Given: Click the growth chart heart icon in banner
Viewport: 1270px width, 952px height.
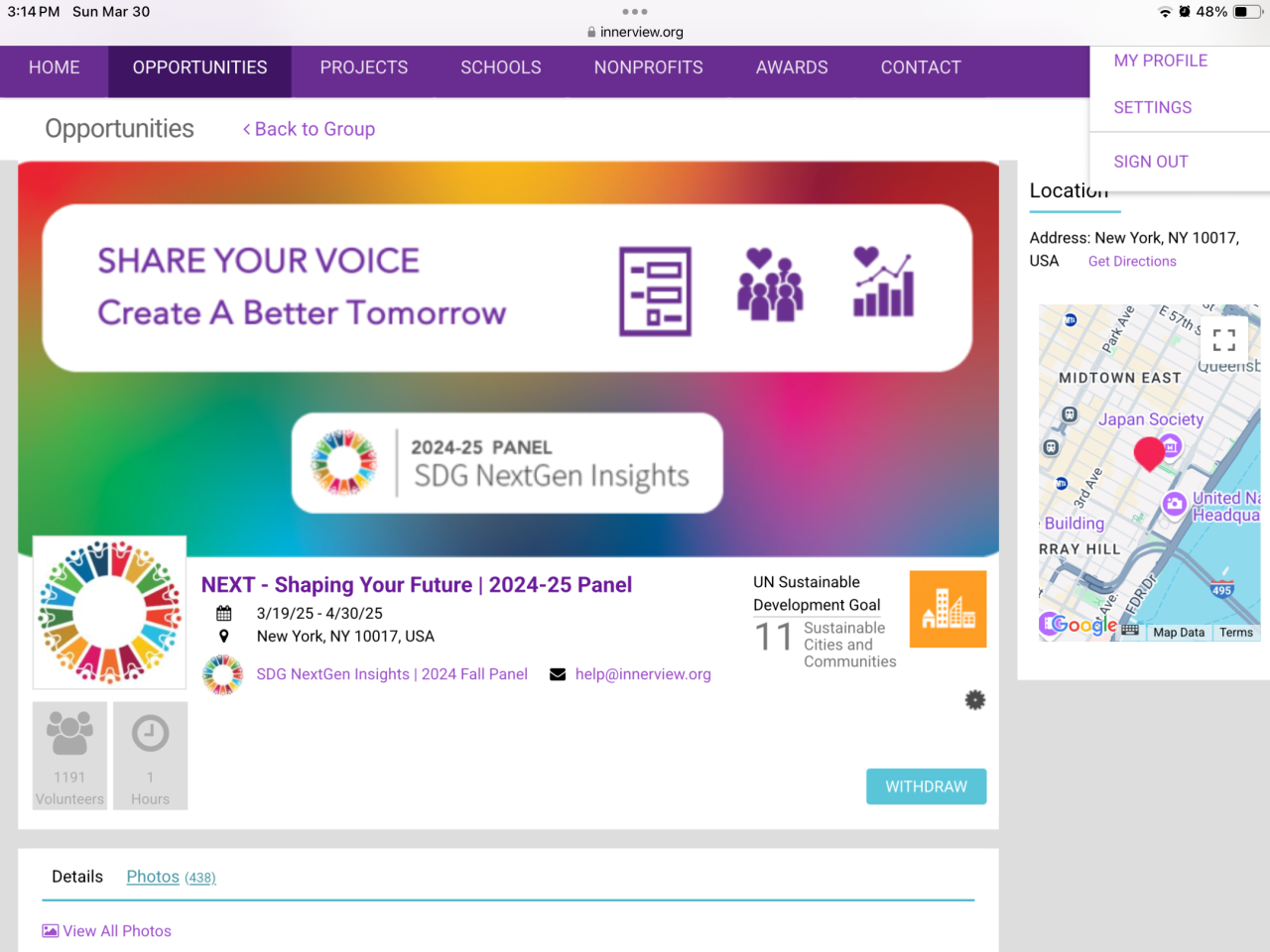Looking at the screenshot, I should pyautogui.click(x=884, y=283).
